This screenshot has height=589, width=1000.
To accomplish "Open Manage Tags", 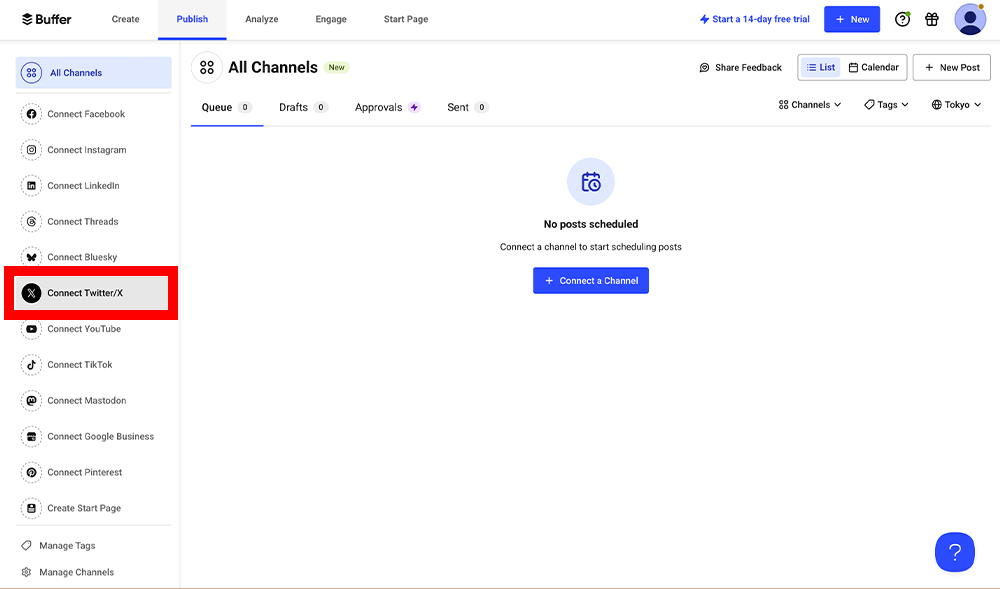I will (67, 546).
